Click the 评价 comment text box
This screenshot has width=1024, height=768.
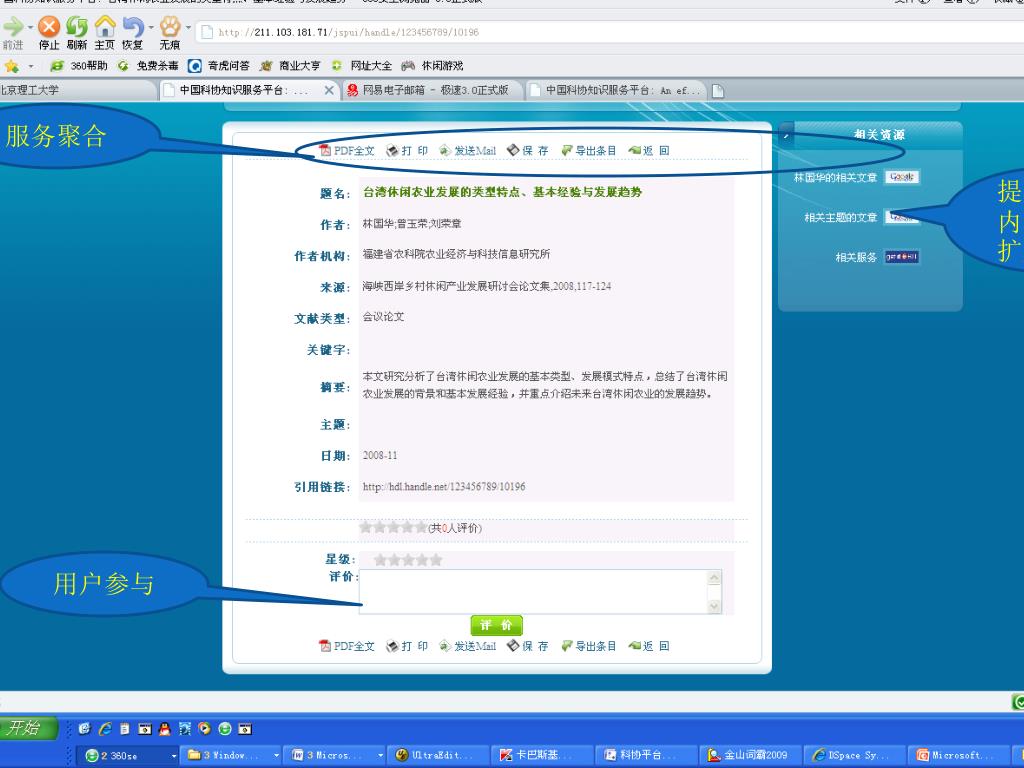tap(541, 592)
